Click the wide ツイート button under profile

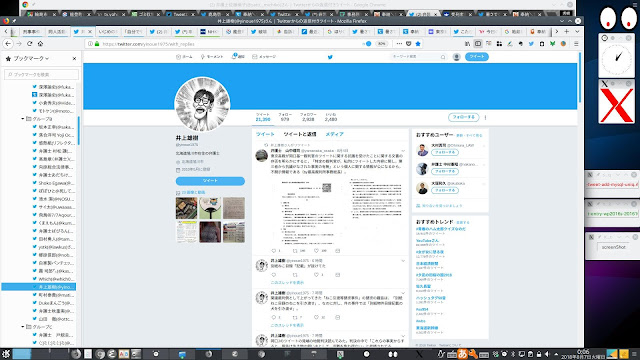click(210, 181)
